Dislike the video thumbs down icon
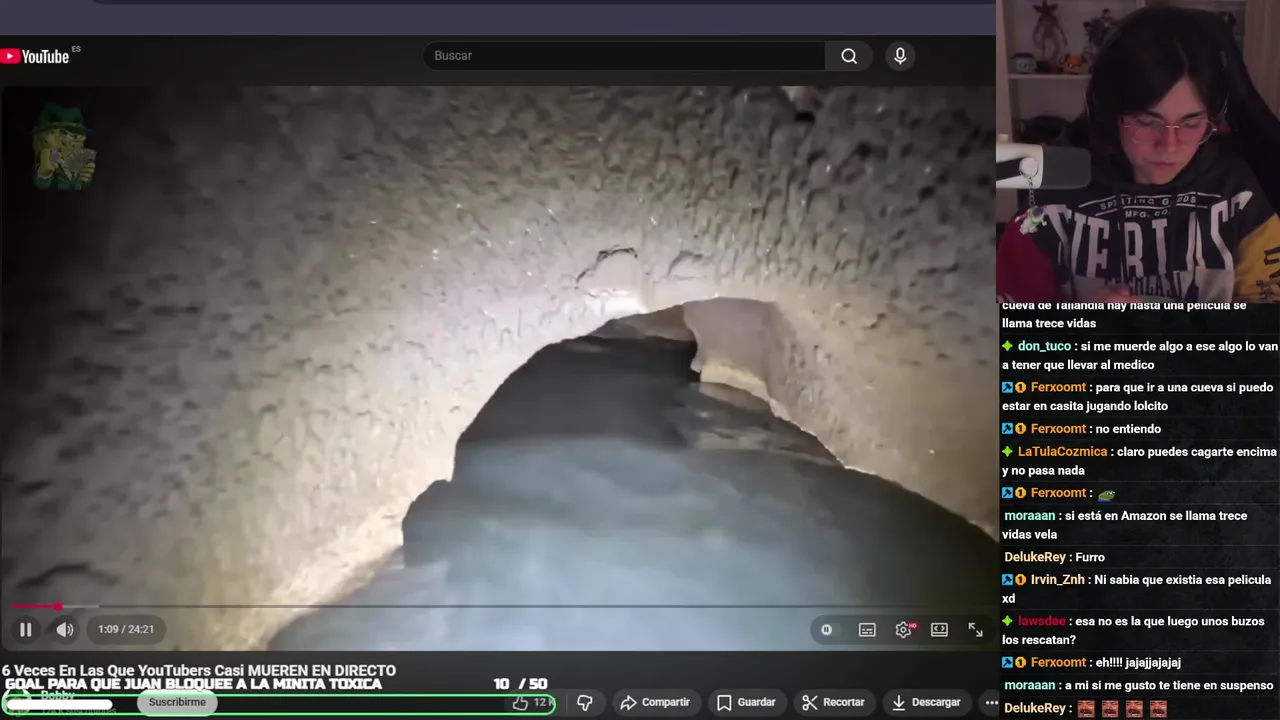The height and width of the screenshot is (720, 1280). (x=585, y=703)
